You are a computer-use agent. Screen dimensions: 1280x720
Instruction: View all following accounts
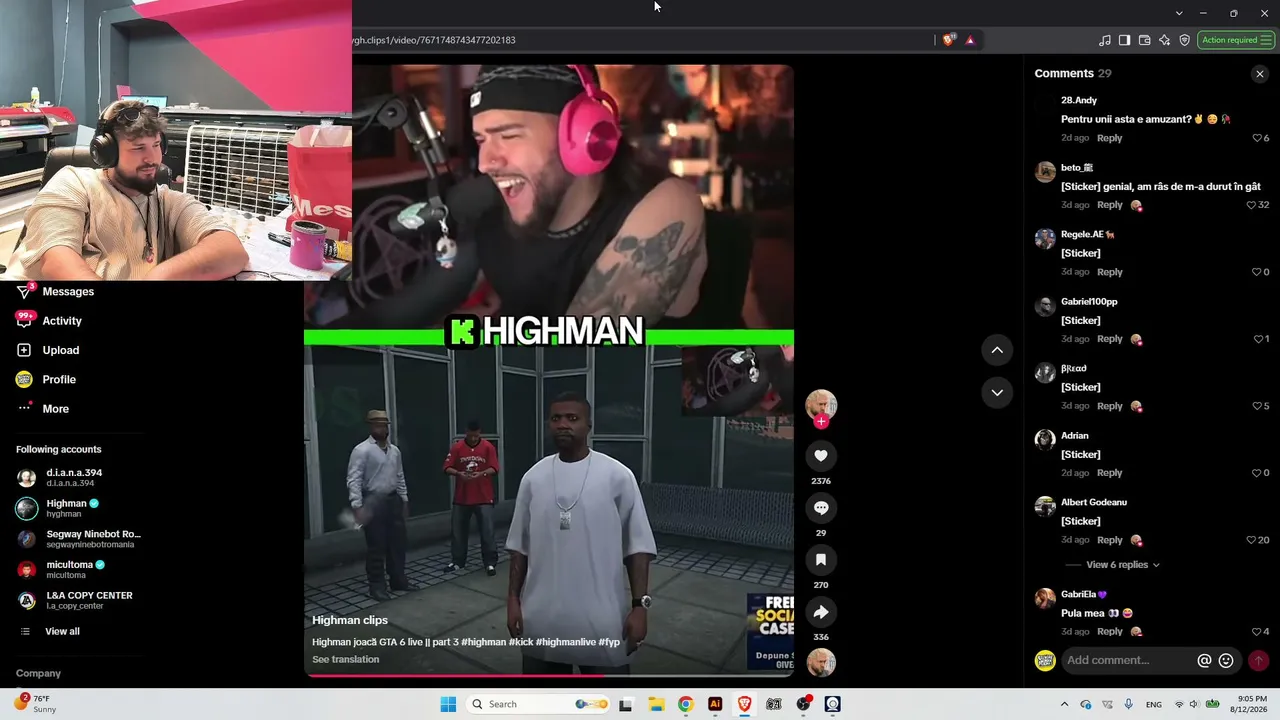tap(62, 632)
